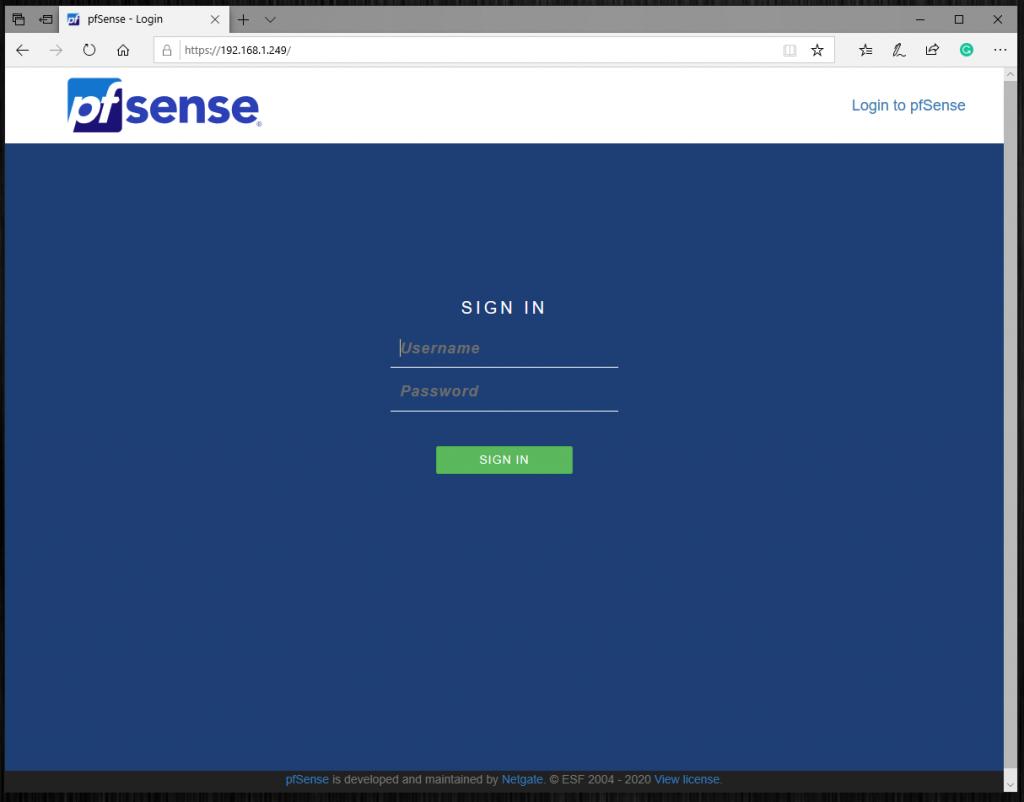The width and height of the screenshot is (1024, 802).
Task: Click the padlock site security icon
Action: (167, 50)
